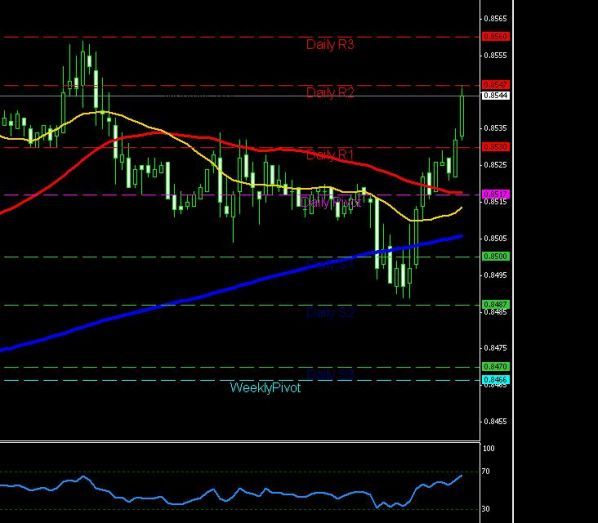
Task: Click the 70 level on indicator scale
Action: tap(485, 472)
